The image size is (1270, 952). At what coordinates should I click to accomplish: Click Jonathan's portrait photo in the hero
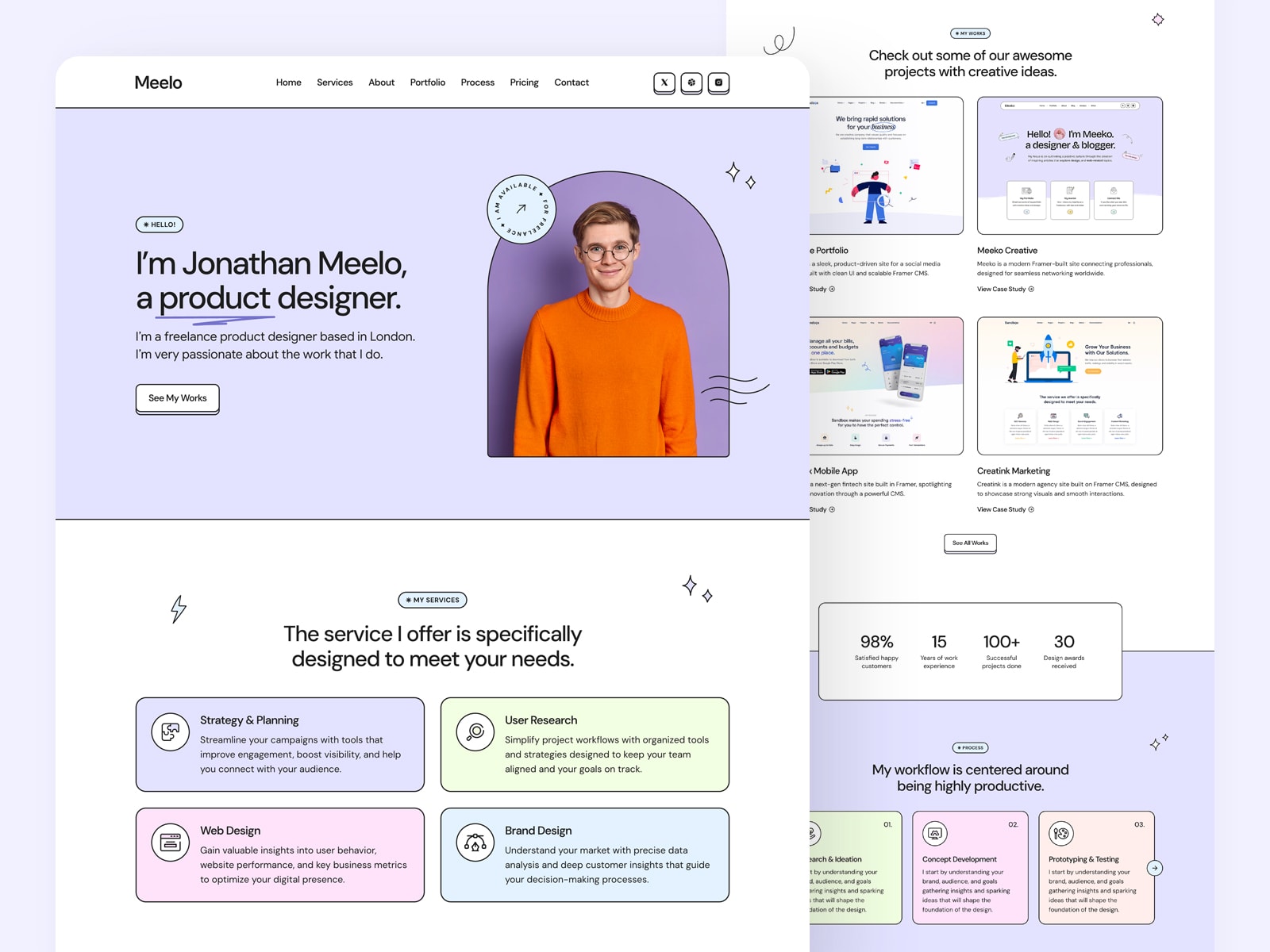pos(608,314)
